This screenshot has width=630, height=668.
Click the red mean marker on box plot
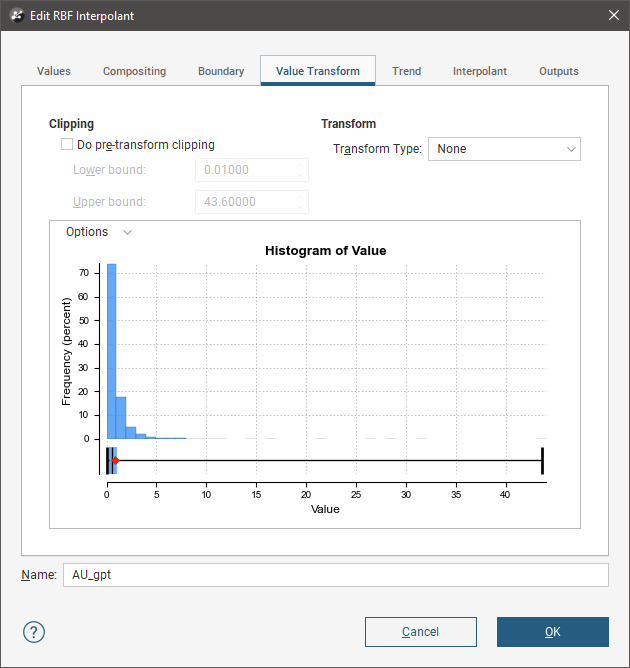(x=116, y=461)
